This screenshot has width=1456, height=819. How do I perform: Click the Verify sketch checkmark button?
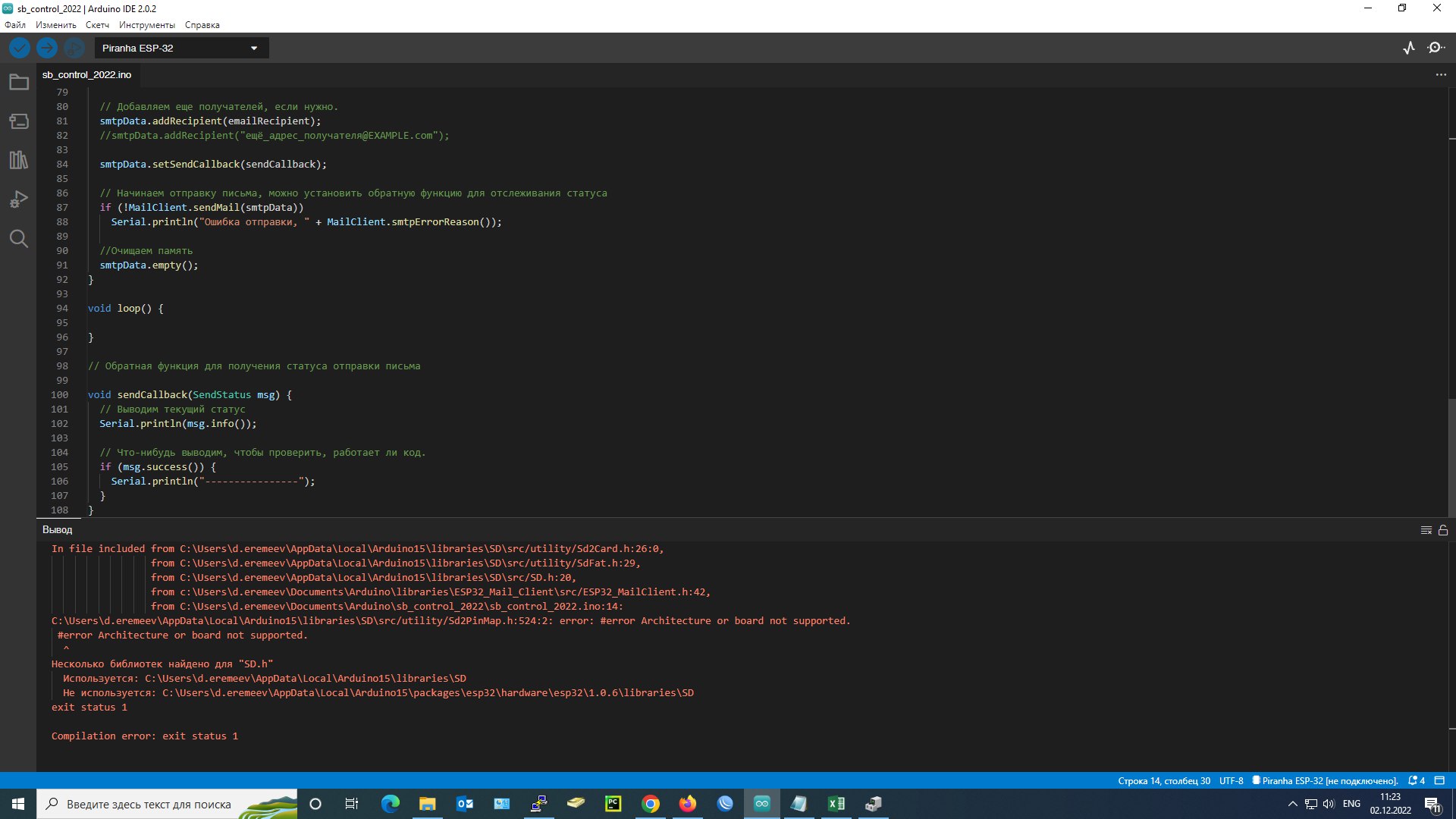click(20, 48)
